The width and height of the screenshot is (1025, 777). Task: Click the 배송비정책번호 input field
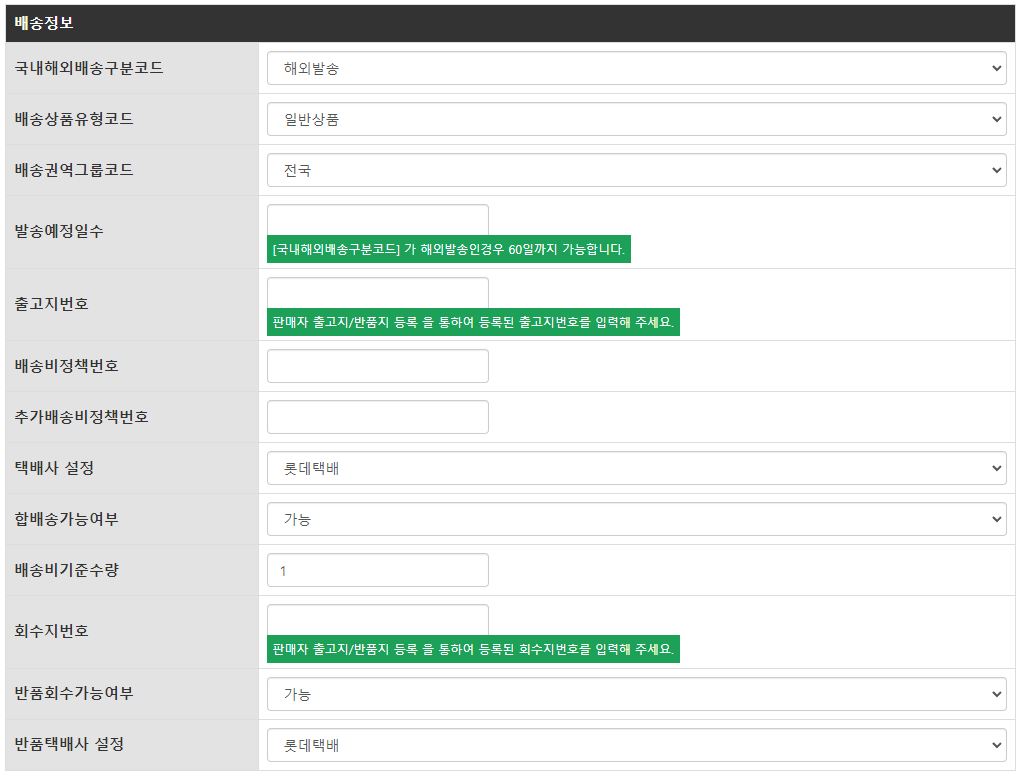pos(377,366)
